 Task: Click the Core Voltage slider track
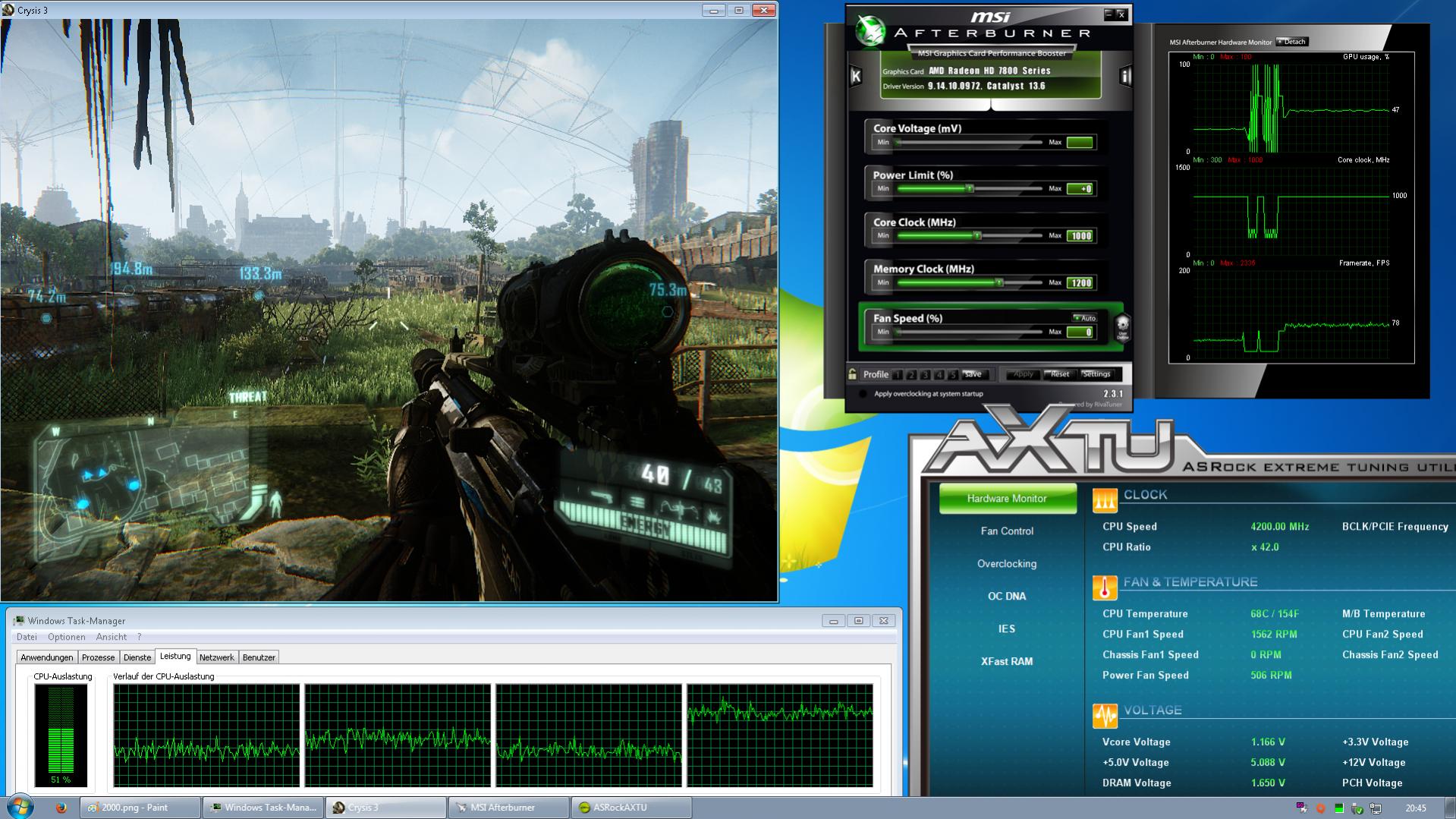[x=970, y=142]
